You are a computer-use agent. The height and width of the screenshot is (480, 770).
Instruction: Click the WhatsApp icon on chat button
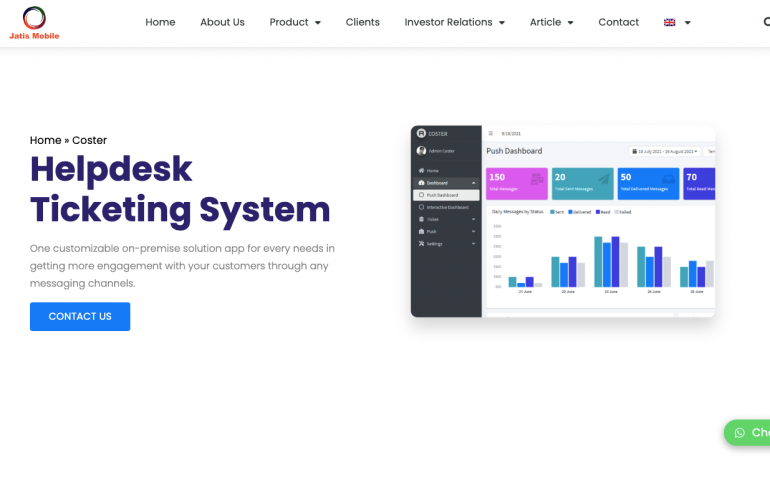(x=739, y=433)
